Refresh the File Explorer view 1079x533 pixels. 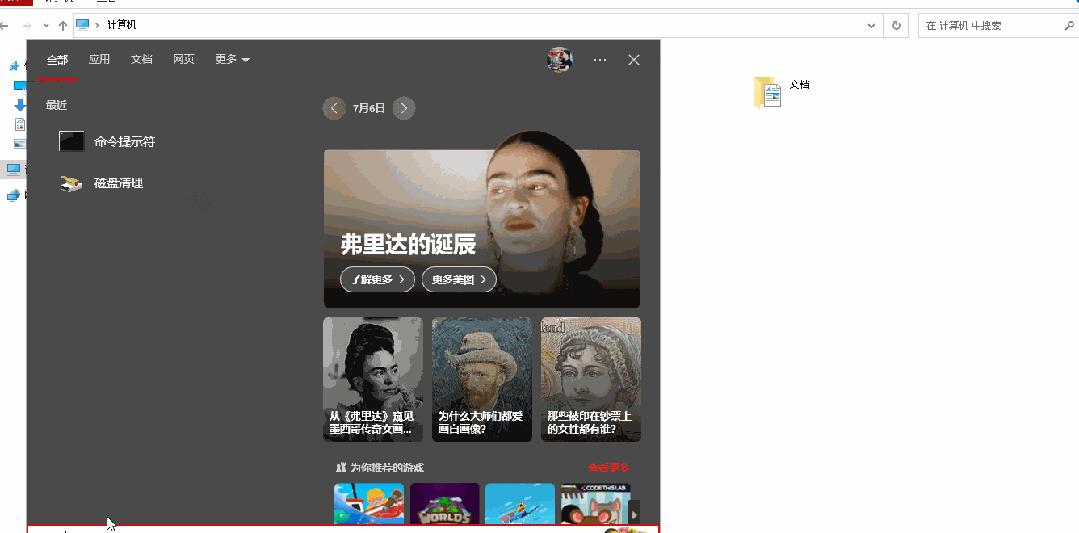[x=896, y=25]
